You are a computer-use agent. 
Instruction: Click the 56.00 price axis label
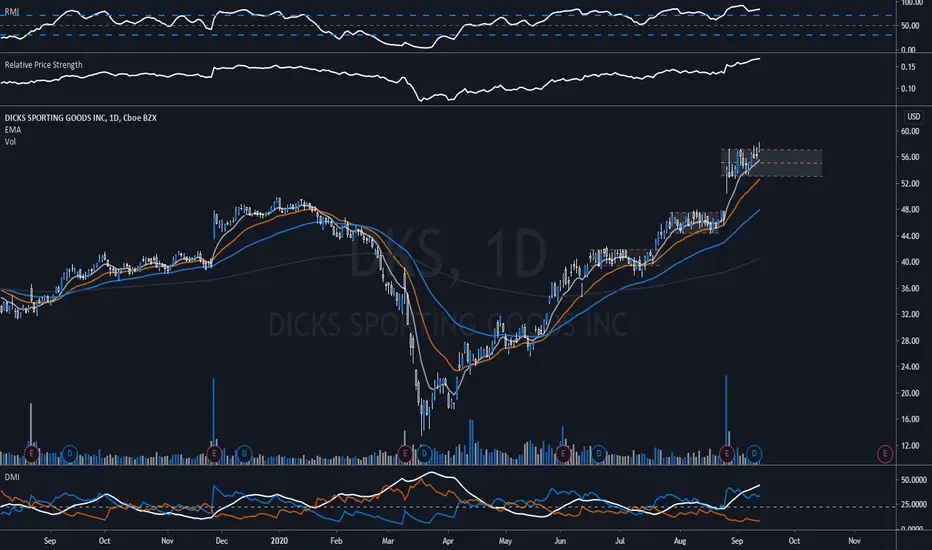coord(910,158)
